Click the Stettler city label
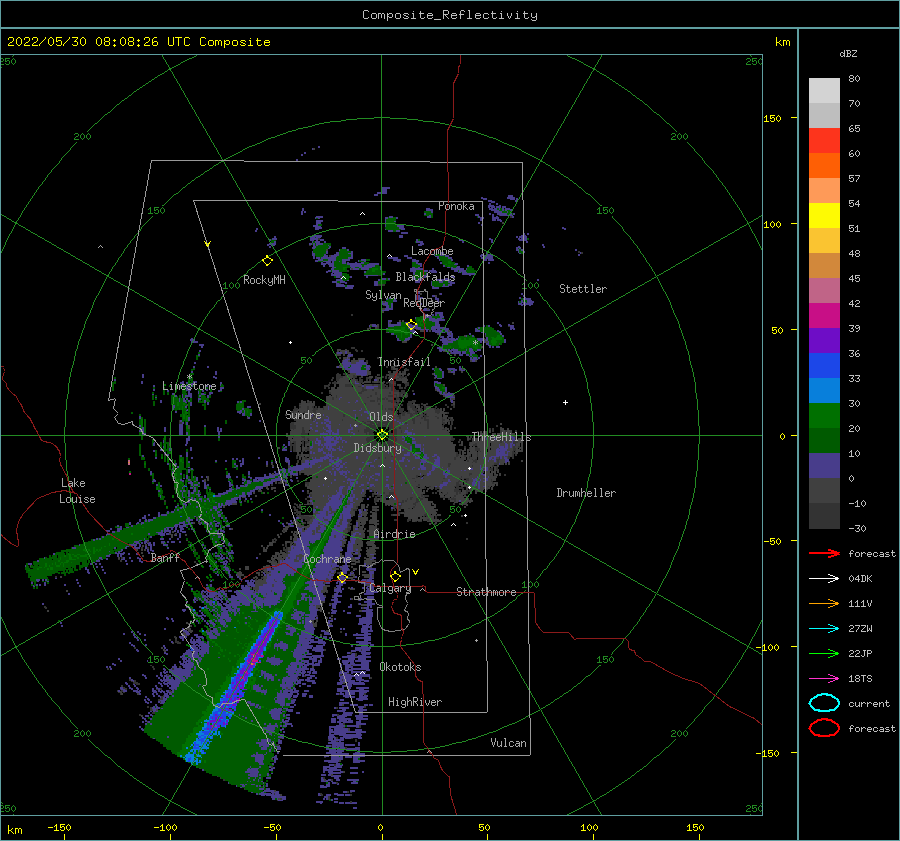Screen dimensions: 900x841 (583, 289)
